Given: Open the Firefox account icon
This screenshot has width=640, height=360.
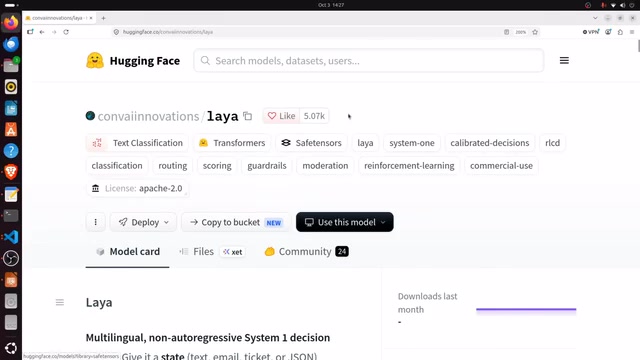Looking at the screenshot, I should tap(608, 32).
